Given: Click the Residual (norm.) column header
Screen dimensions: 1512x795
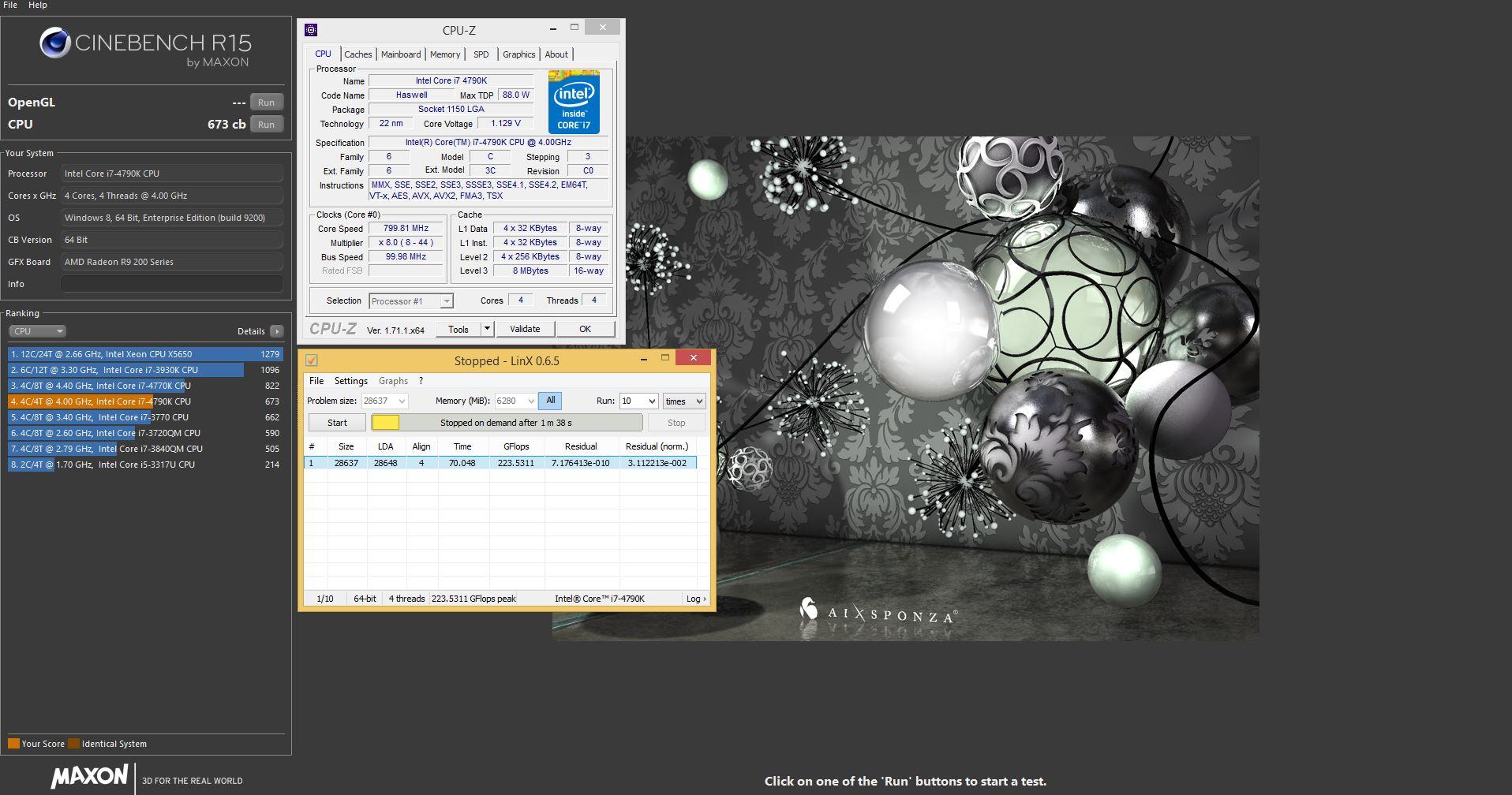Looking at the screenshot, I should 657,446.
